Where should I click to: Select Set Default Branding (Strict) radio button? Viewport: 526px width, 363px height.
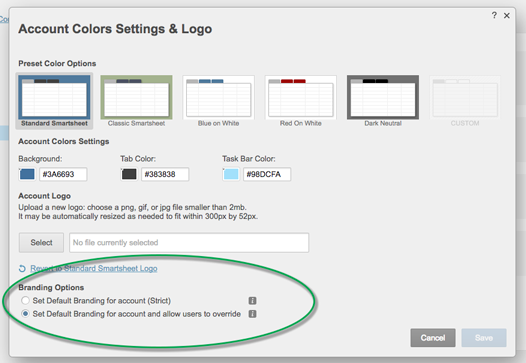click(25, 300)
